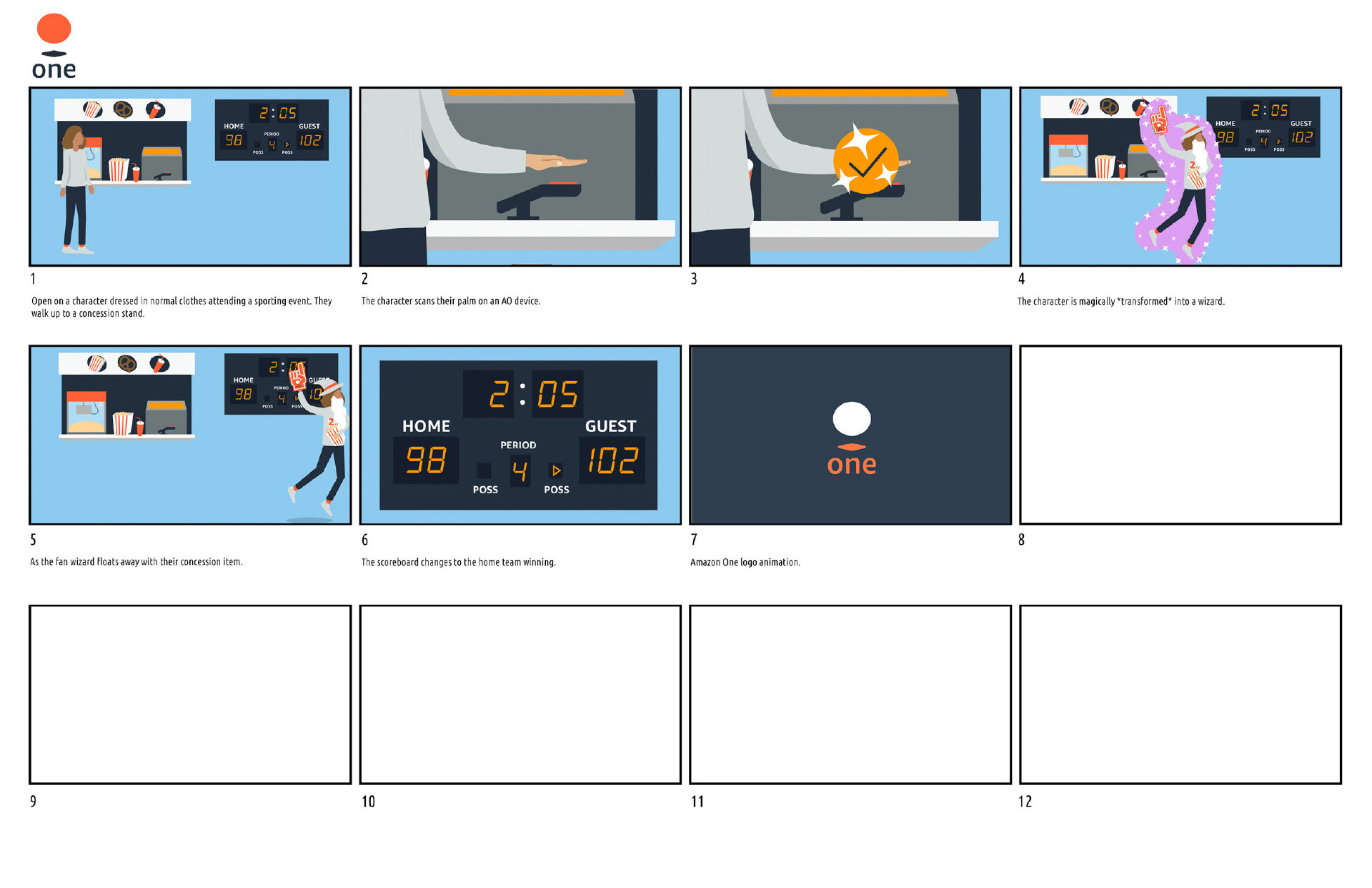Viewport: 1372px width, 888px height.
Task: Select the empty storyboard frame 8
Action: click(1180, 435)
